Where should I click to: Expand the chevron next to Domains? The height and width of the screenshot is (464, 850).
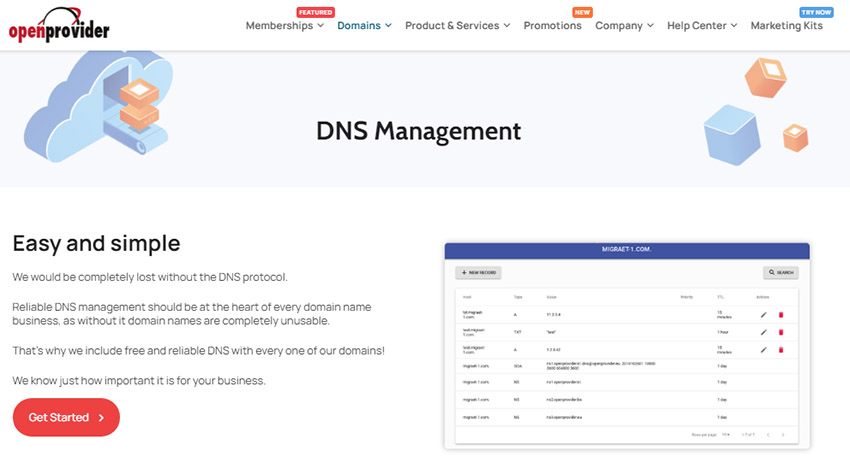coord(388,25)
